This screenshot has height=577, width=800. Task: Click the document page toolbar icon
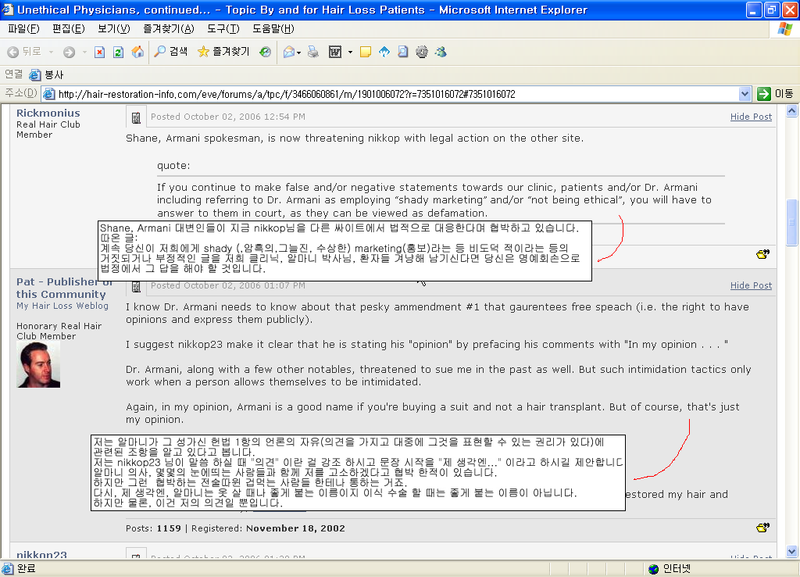(x=403, y=52)
